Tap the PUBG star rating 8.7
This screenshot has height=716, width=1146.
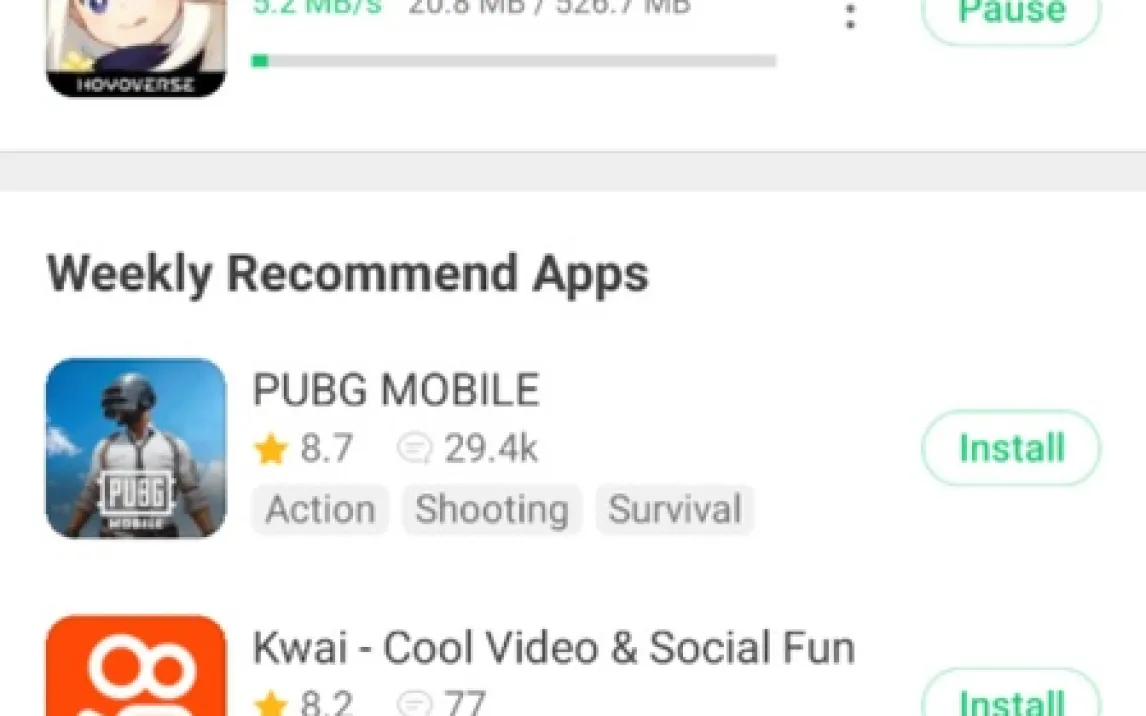coord(304,449)
